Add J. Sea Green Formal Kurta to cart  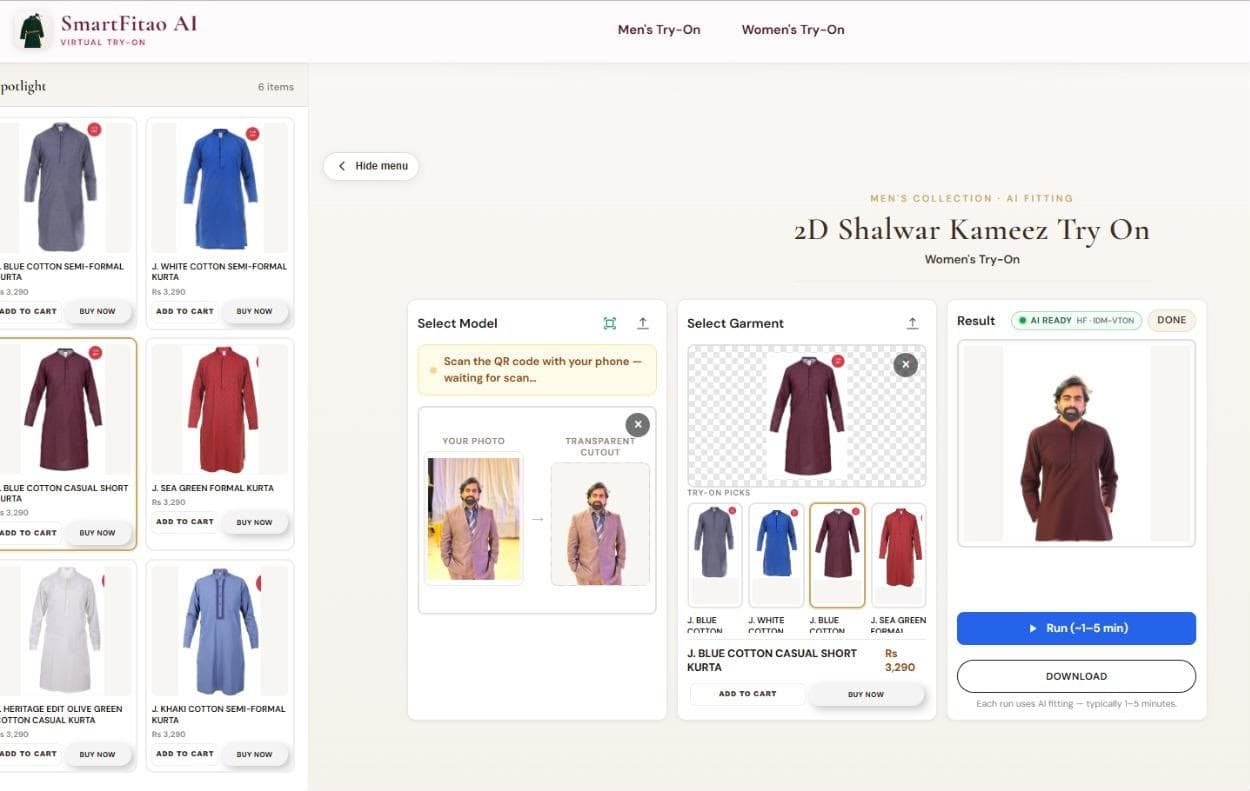tap(185, 521)
